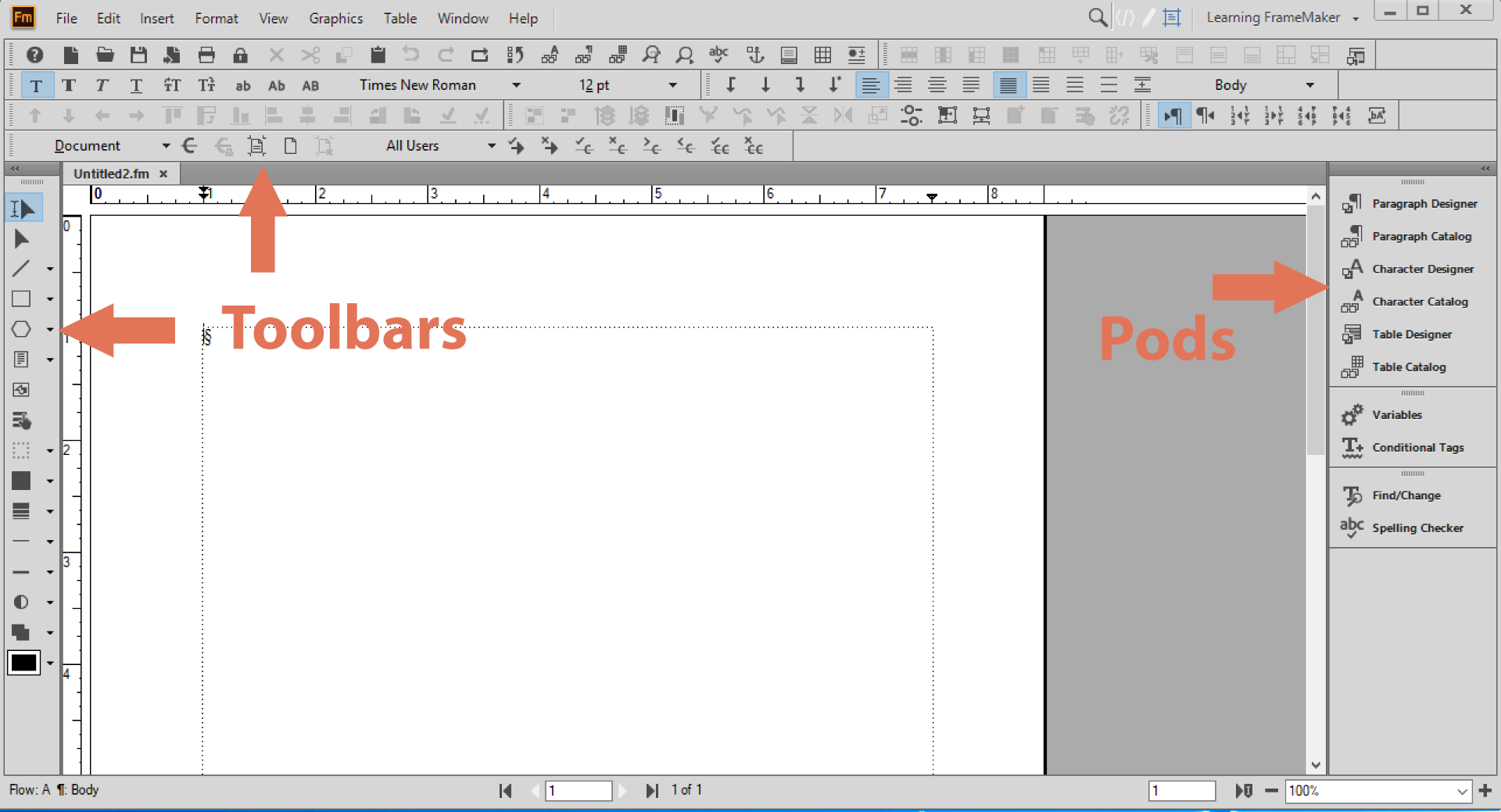This screenshot has width=1501, height=812.
Task: Toggle italic text formatting
Action: [x=102, y=85]
